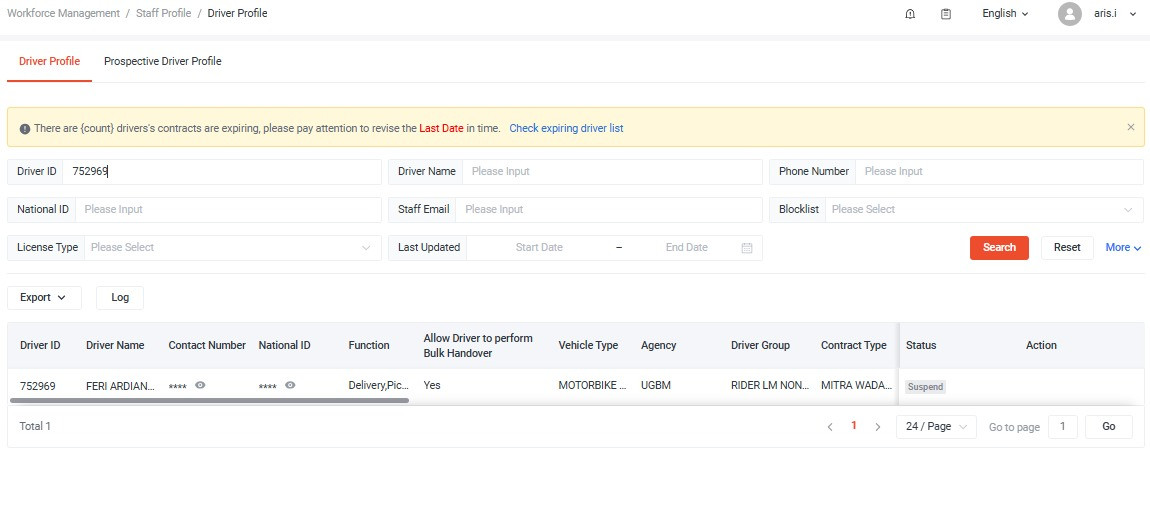Expand More search filters

click(x=1123, y=248)
